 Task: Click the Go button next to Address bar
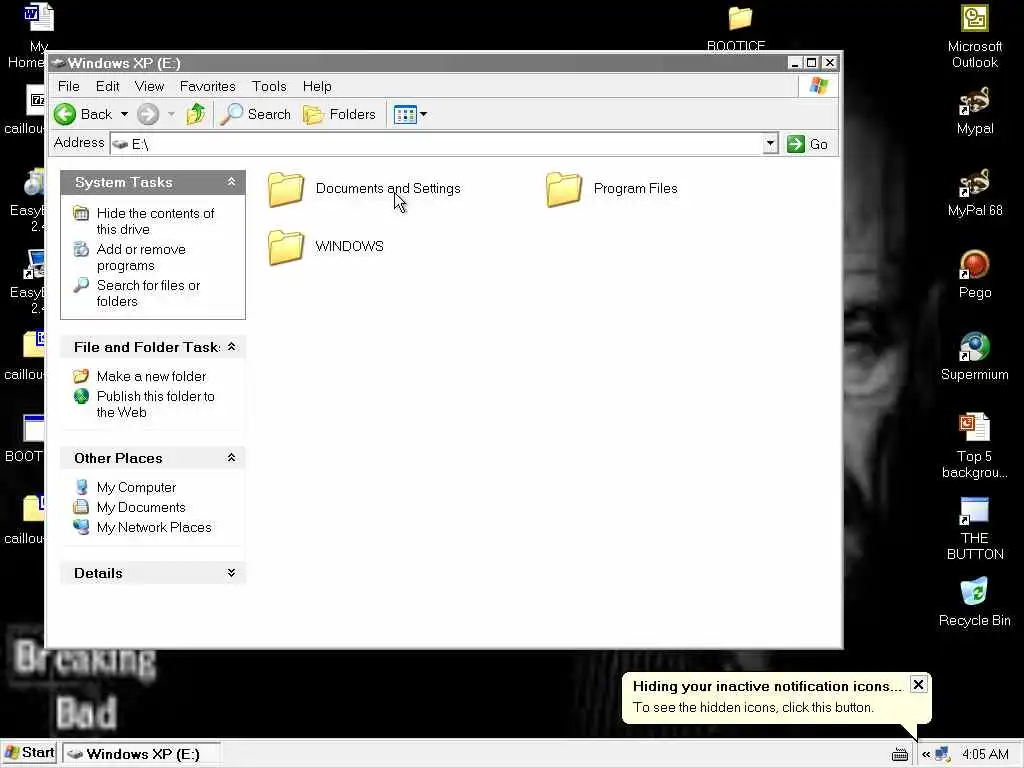(x=808, y=144)
